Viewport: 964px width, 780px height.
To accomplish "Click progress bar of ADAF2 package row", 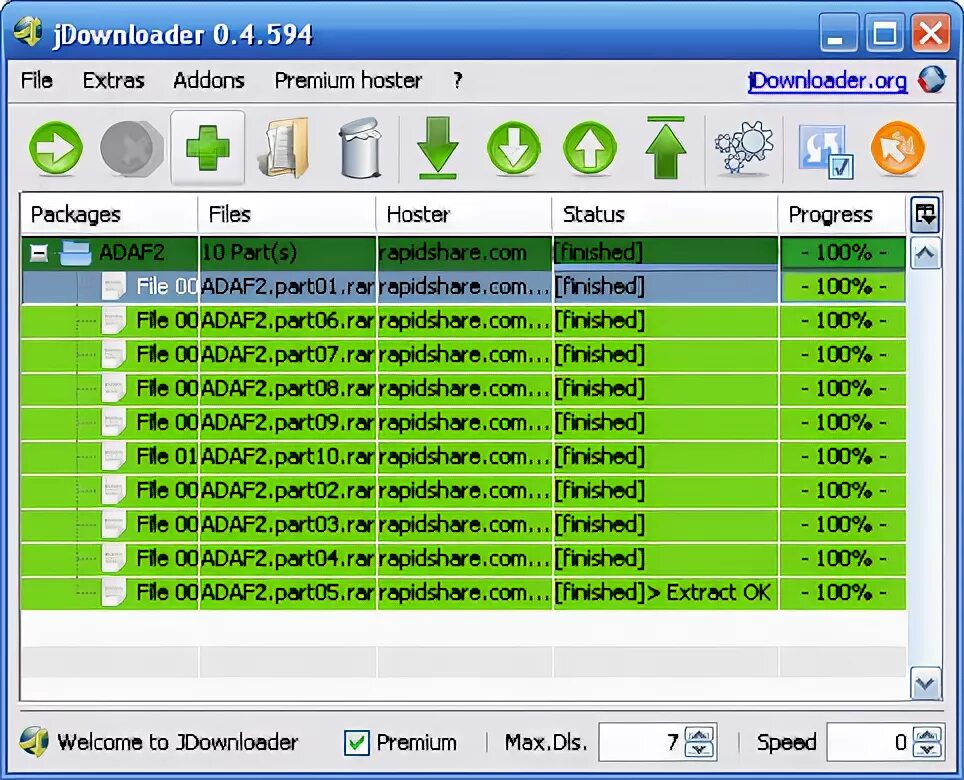I will [843, 253].
